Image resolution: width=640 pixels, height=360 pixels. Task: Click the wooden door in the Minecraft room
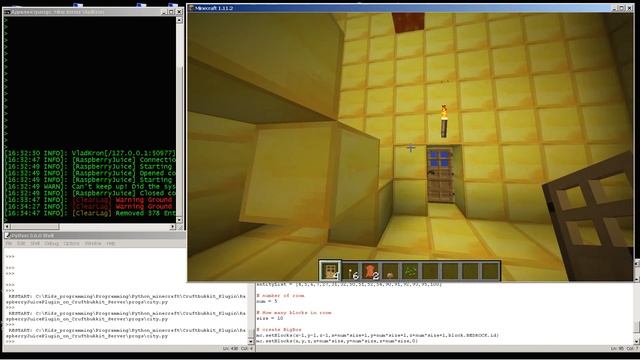coord(440,175)
